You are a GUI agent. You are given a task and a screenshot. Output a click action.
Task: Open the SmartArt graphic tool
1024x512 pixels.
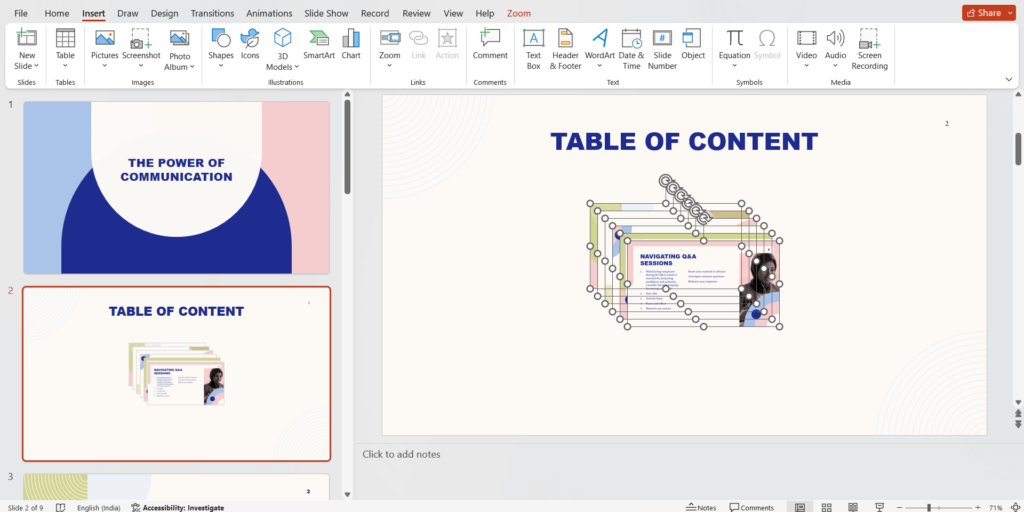point(319,45)
